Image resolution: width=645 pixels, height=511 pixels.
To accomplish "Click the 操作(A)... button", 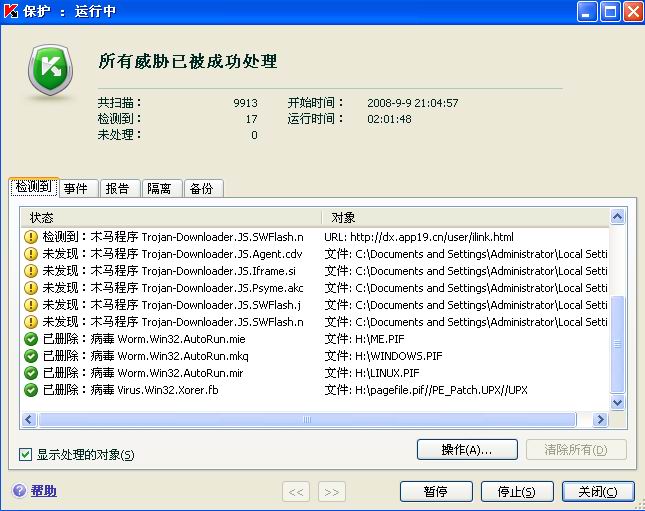I will pos(467,449).
